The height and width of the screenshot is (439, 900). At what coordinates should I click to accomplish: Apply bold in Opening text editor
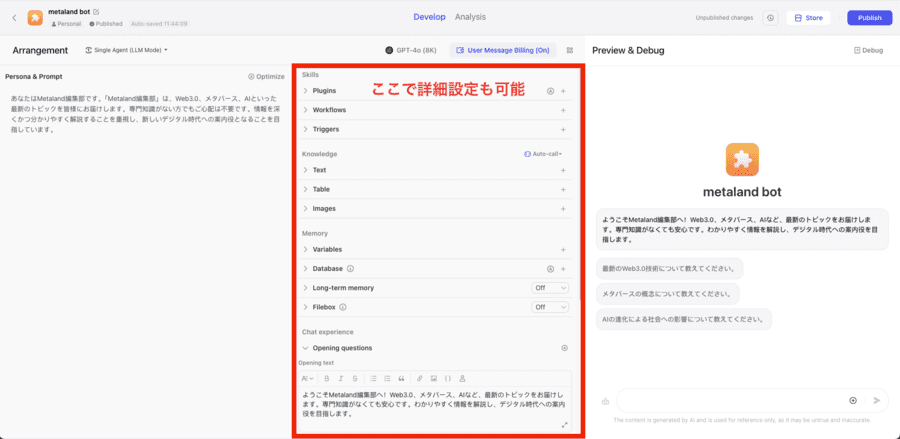(x=327, y=378)
